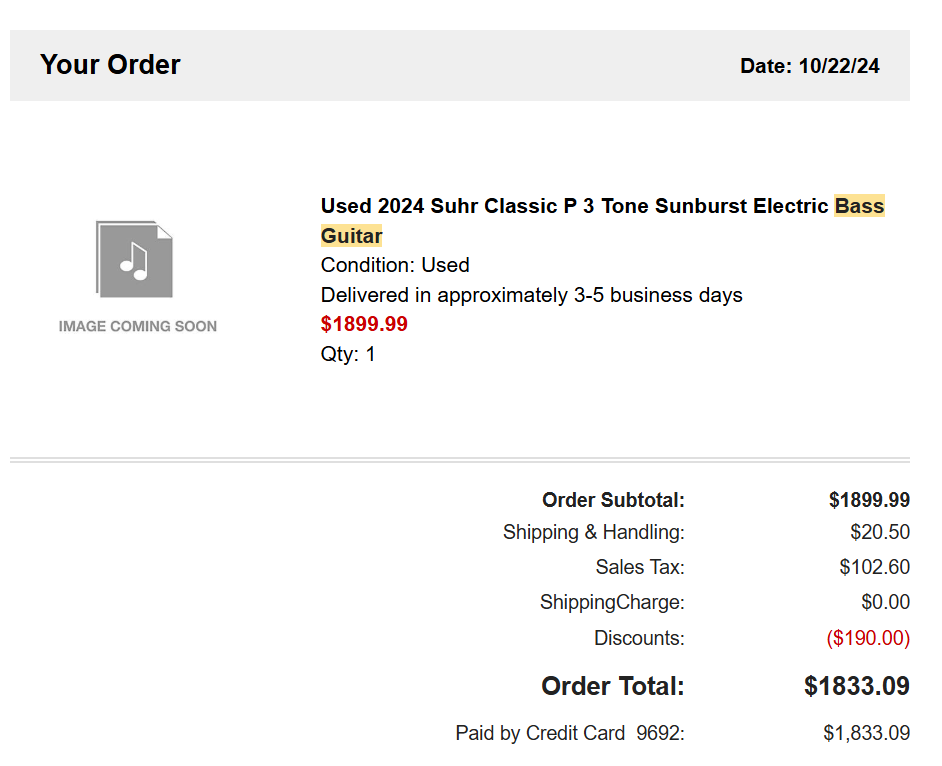
Task: Click the Shipping & Handling $20.50 amount
Action: [x=880, y=532]
